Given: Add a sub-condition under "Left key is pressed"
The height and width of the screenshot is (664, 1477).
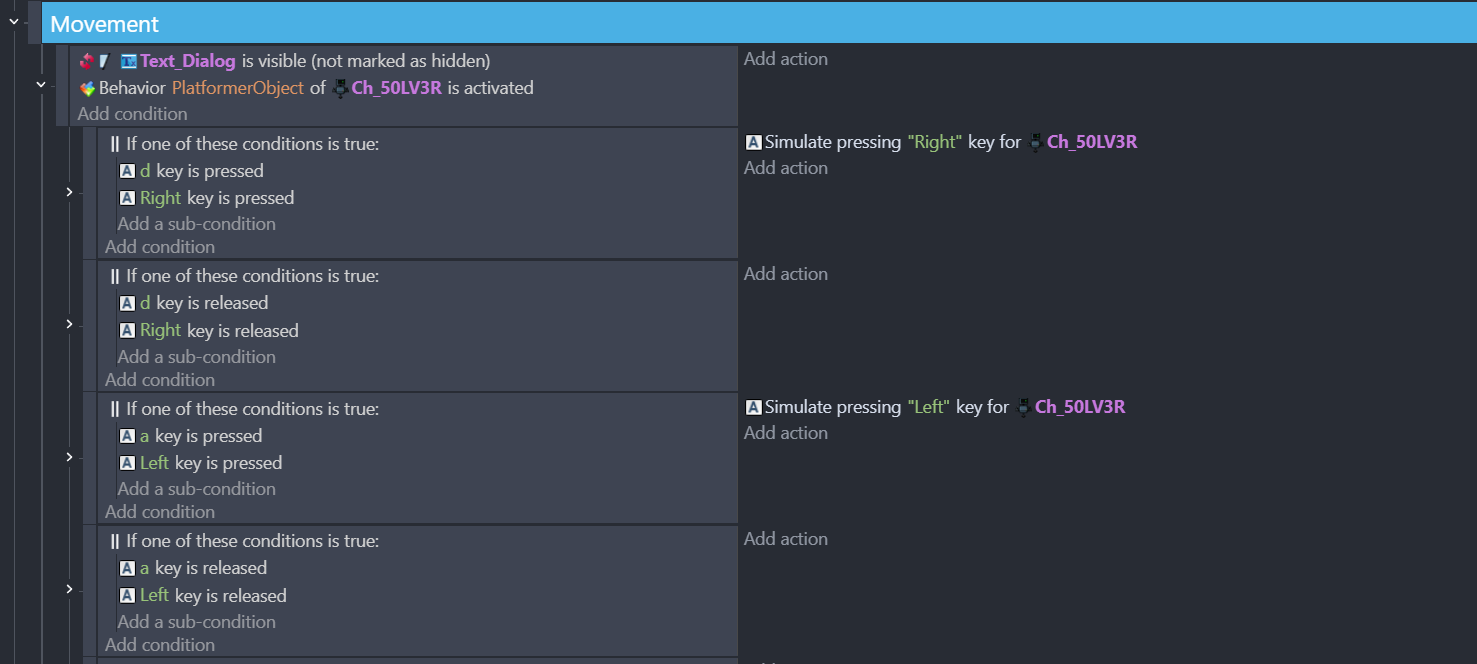Looking at the screenshot, I should pos(196,489).
